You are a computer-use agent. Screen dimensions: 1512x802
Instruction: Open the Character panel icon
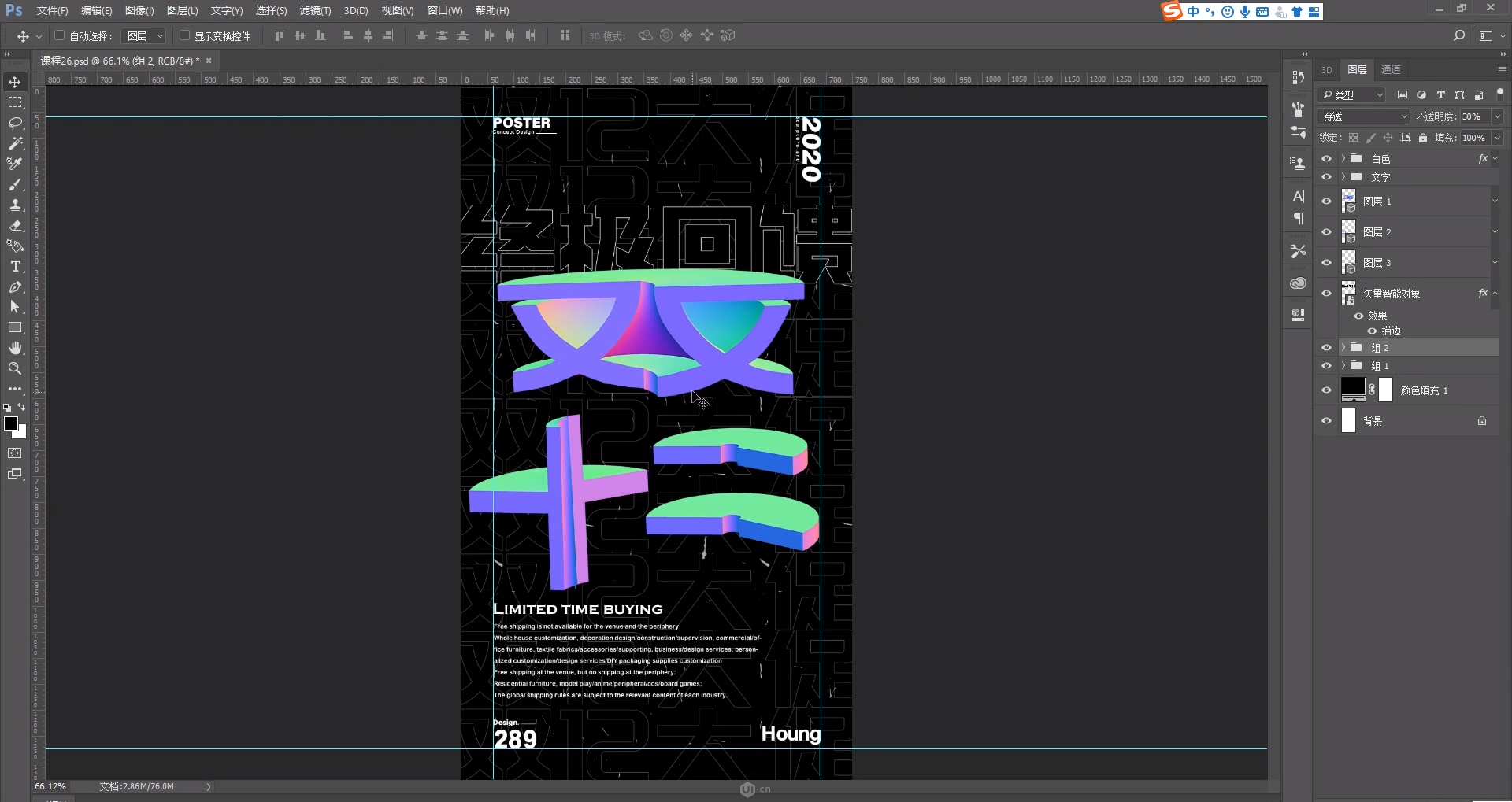pyautogui.click(x=1299, y=196)
